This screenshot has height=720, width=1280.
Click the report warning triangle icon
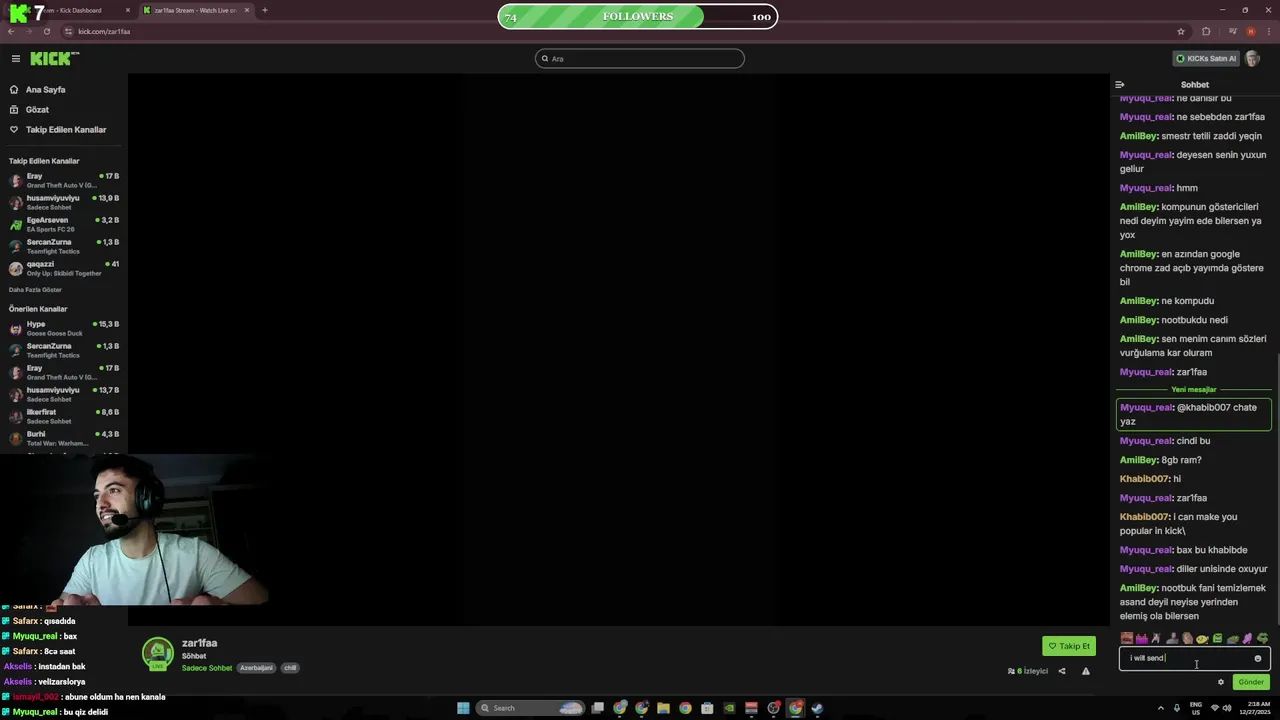(1086, 671)
